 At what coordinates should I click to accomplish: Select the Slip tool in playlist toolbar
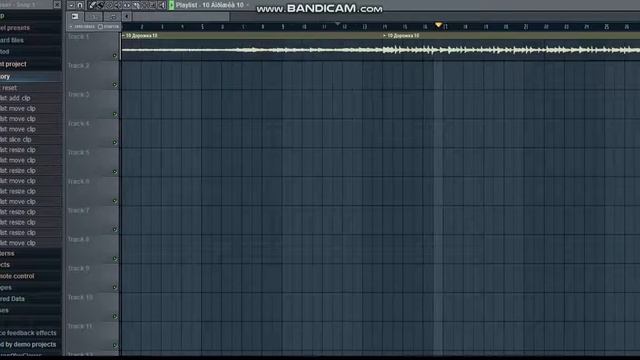click(x=127, y=5)
